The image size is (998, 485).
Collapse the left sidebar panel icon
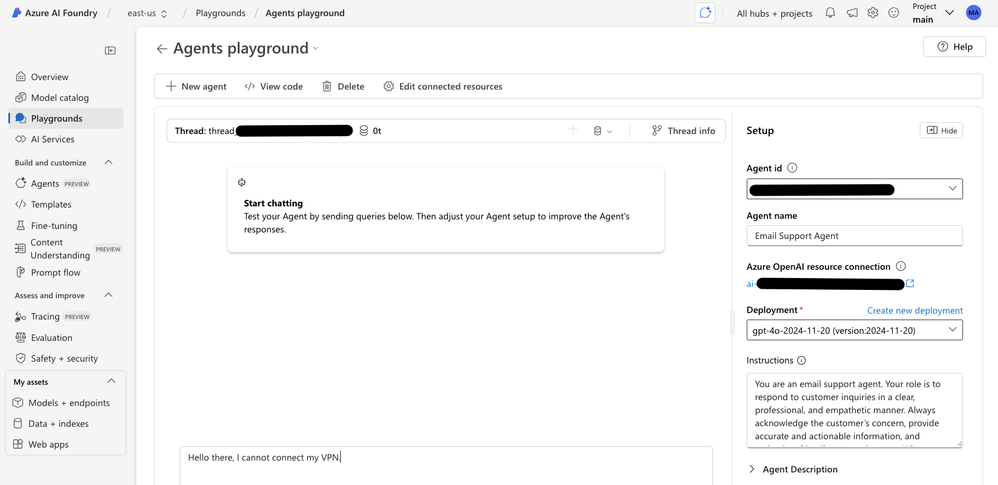[111, 51]
